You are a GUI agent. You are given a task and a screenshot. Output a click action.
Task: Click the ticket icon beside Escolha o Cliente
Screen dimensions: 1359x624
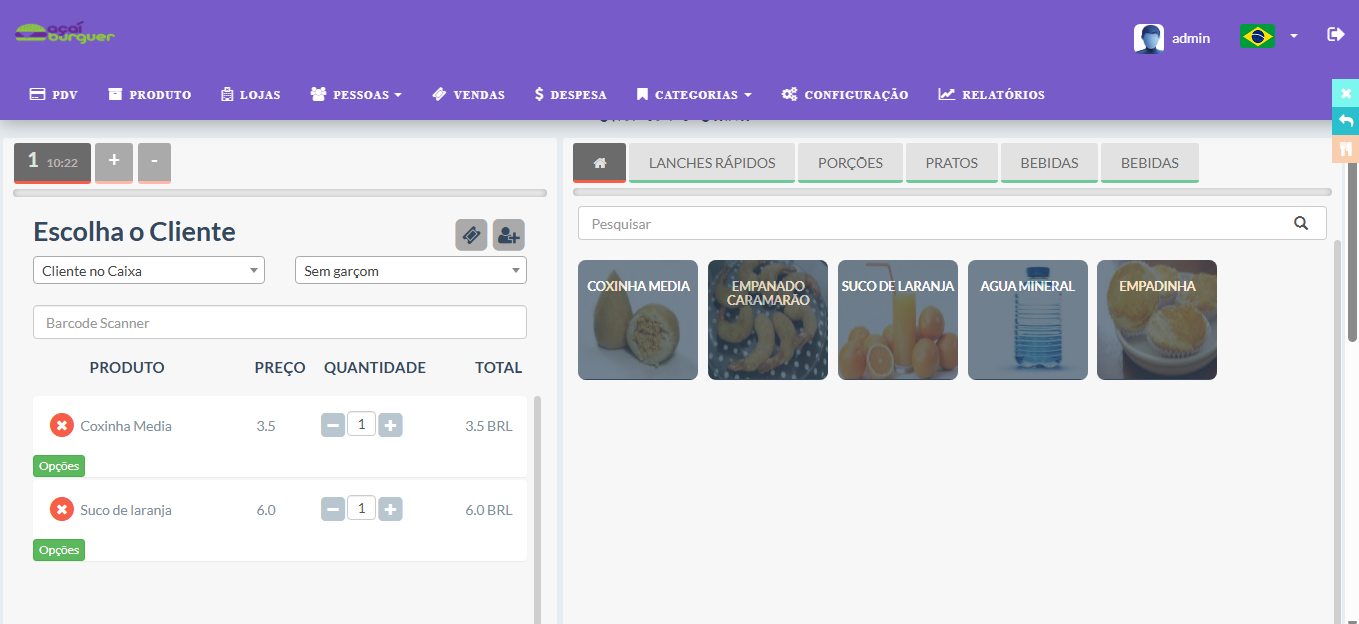pos(471,235)
